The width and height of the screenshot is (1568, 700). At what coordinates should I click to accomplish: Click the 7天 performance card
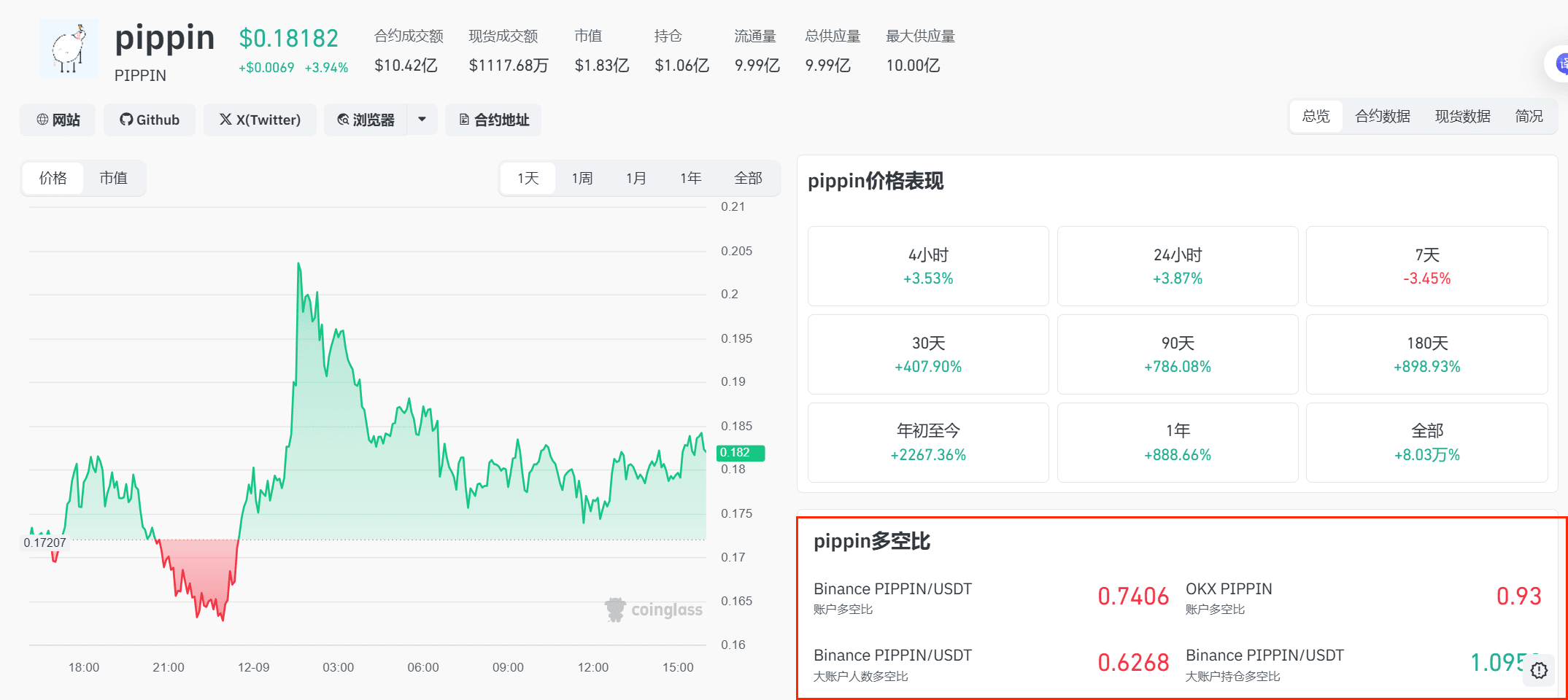pos(1427,266)
